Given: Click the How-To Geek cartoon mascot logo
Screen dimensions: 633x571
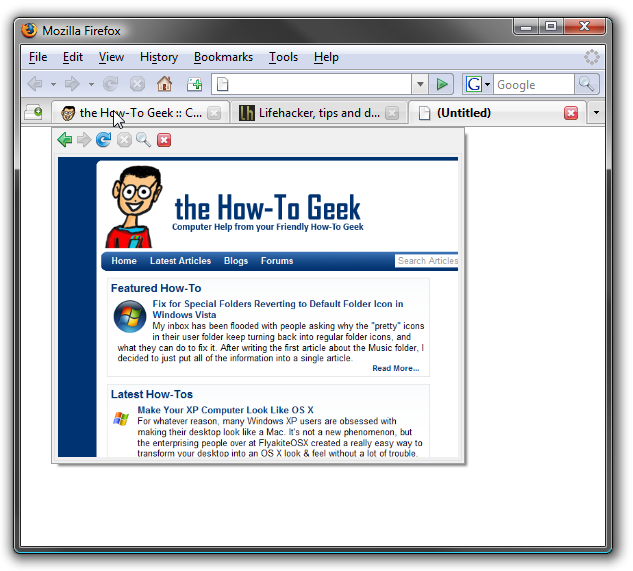Looking at the screenshot, I should point(133,207).
